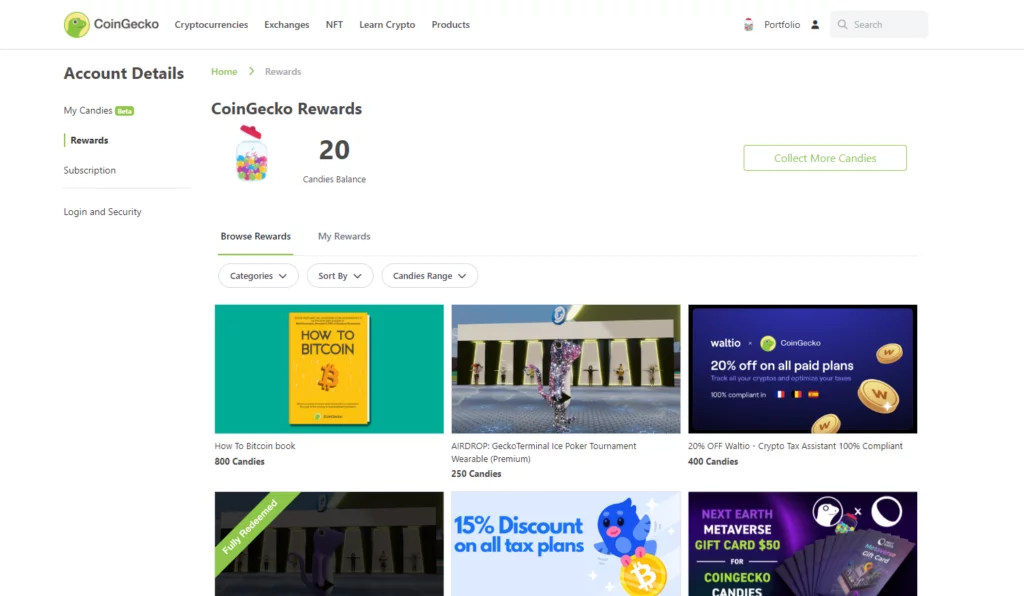The height and width of the screenshot is (596, 1024).
Task: Click the Beta badge next to My Candies
Action: 125,111
